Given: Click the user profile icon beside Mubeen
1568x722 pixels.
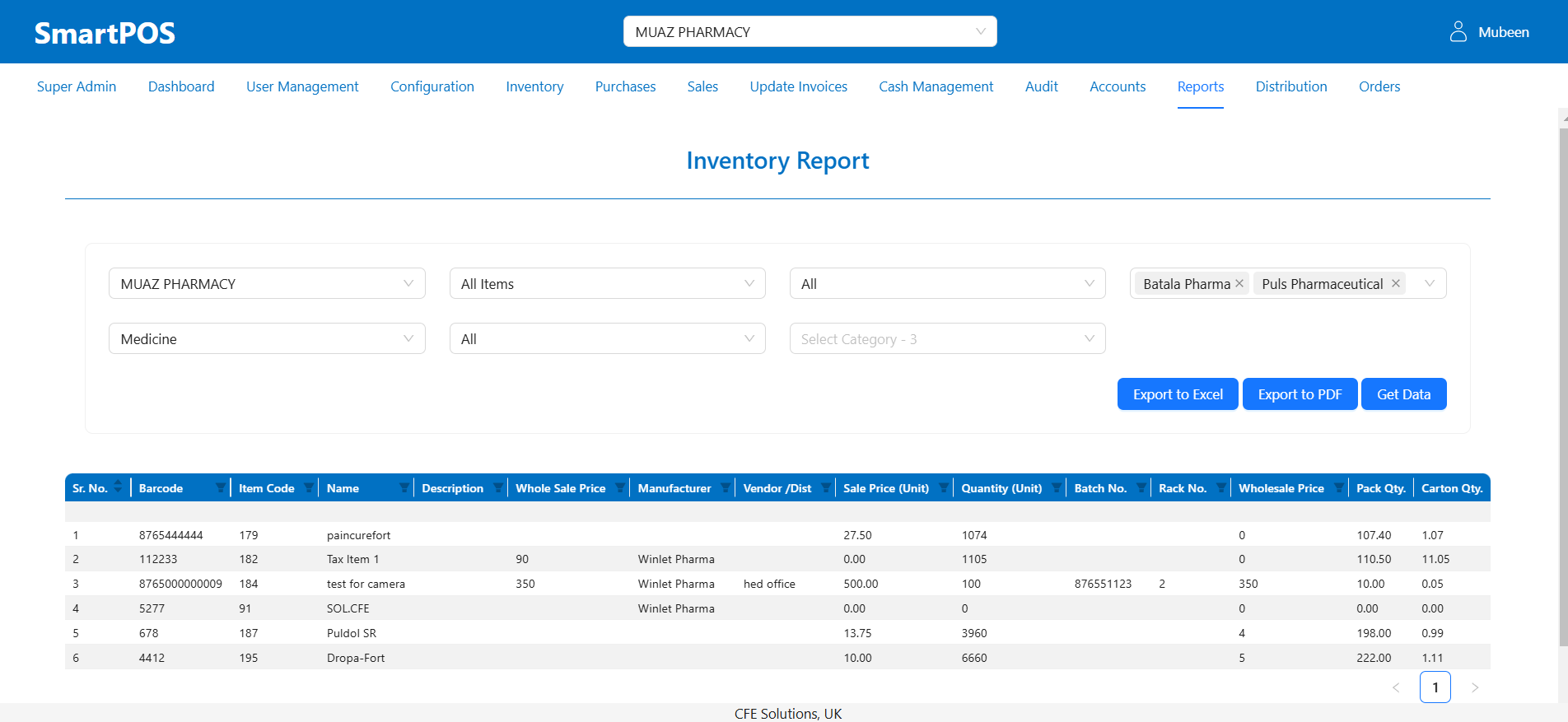Looking at the screenshot, I should point(1458,32).
